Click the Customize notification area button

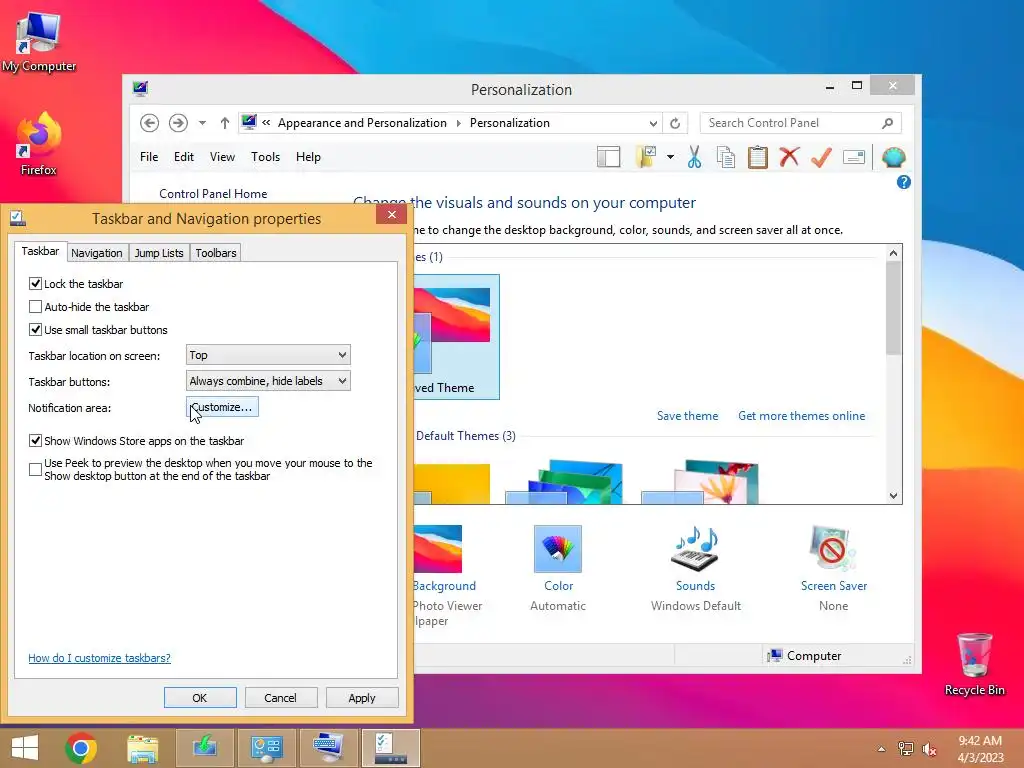(222, 407)
